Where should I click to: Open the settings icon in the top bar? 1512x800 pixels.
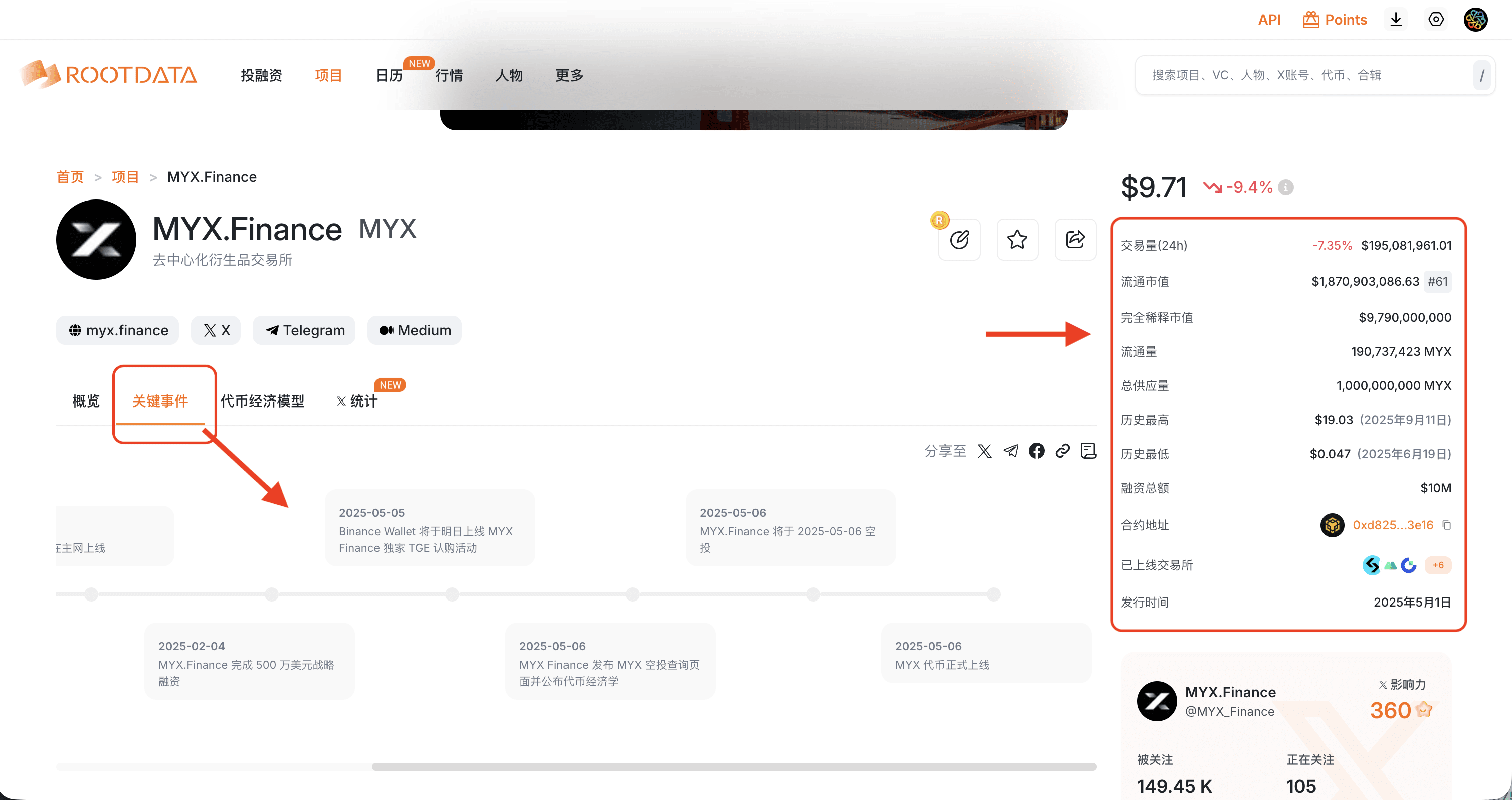click(x=1436, y=20)
